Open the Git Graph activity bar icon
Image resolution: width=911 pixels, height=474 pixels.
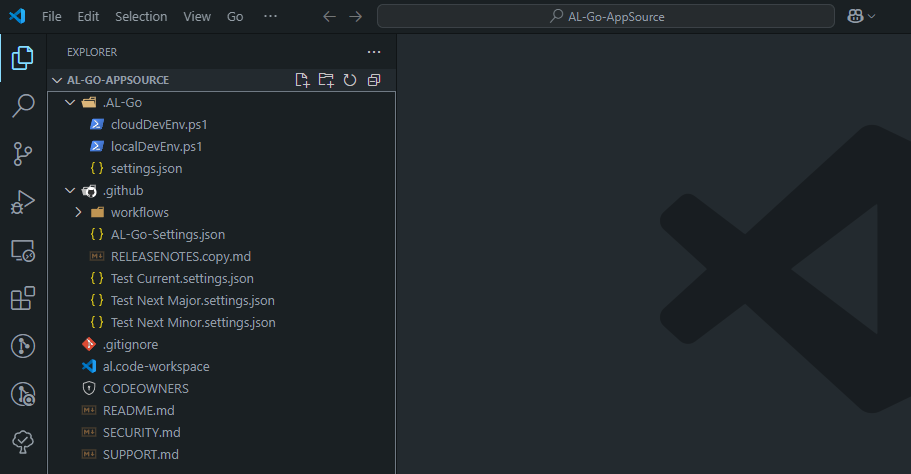point(23,346)
